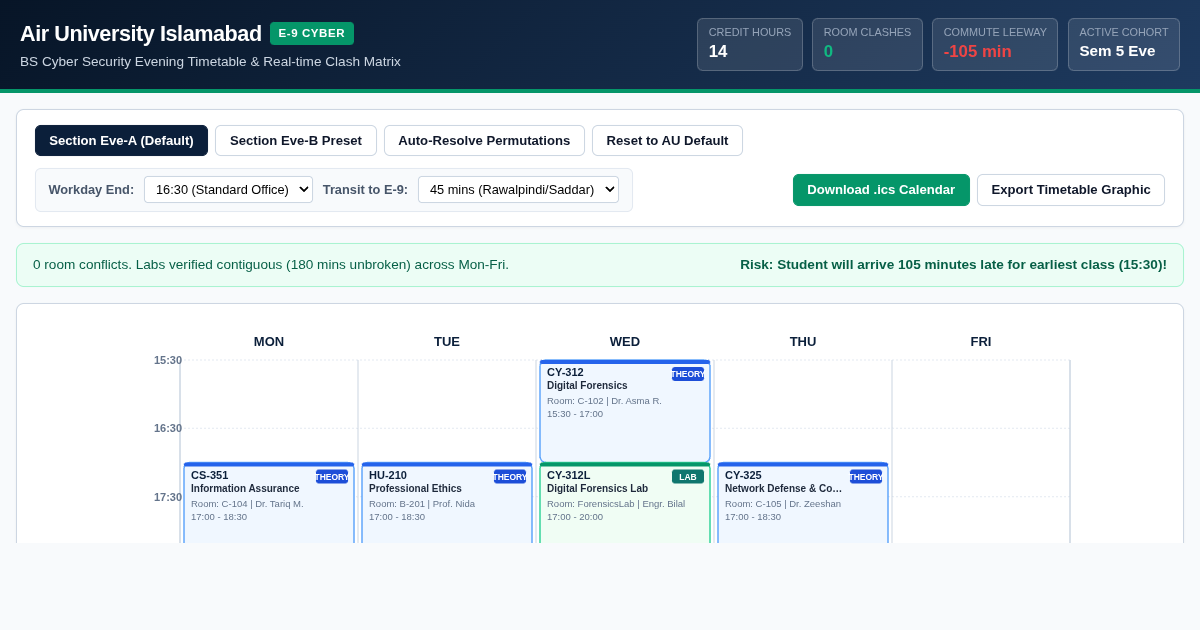Open the Workday End dropdown
Image resolution: width=1200 pixels, height=630 pixels.
tap(228, 190)
